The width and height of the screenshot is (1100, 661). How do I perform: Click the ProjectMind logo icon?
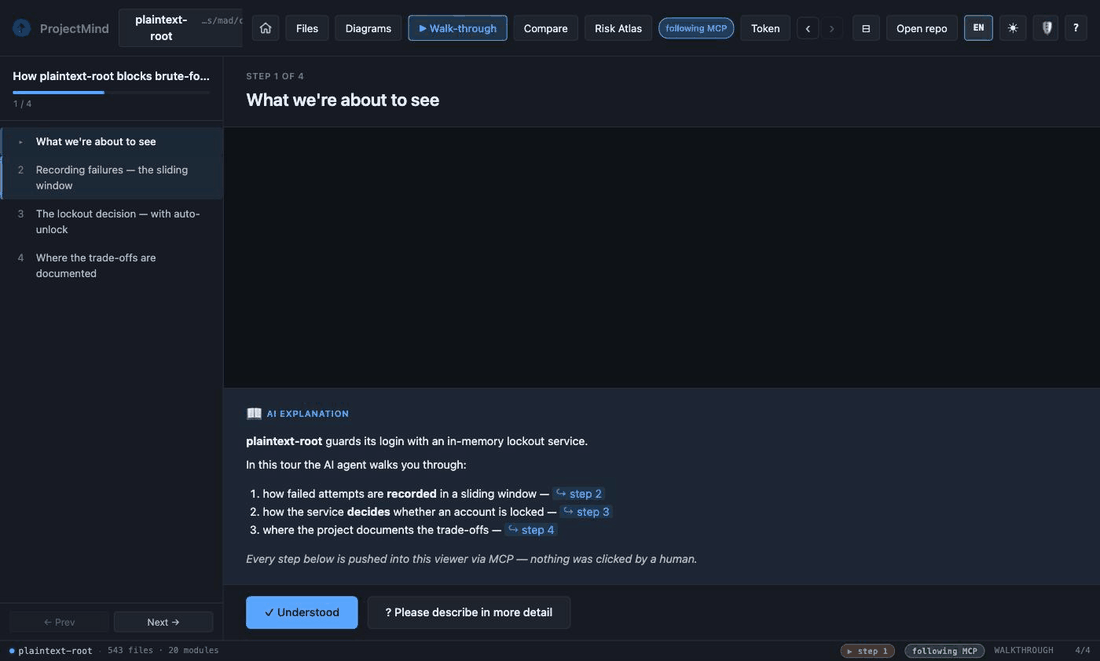click(x=22, y=28)
